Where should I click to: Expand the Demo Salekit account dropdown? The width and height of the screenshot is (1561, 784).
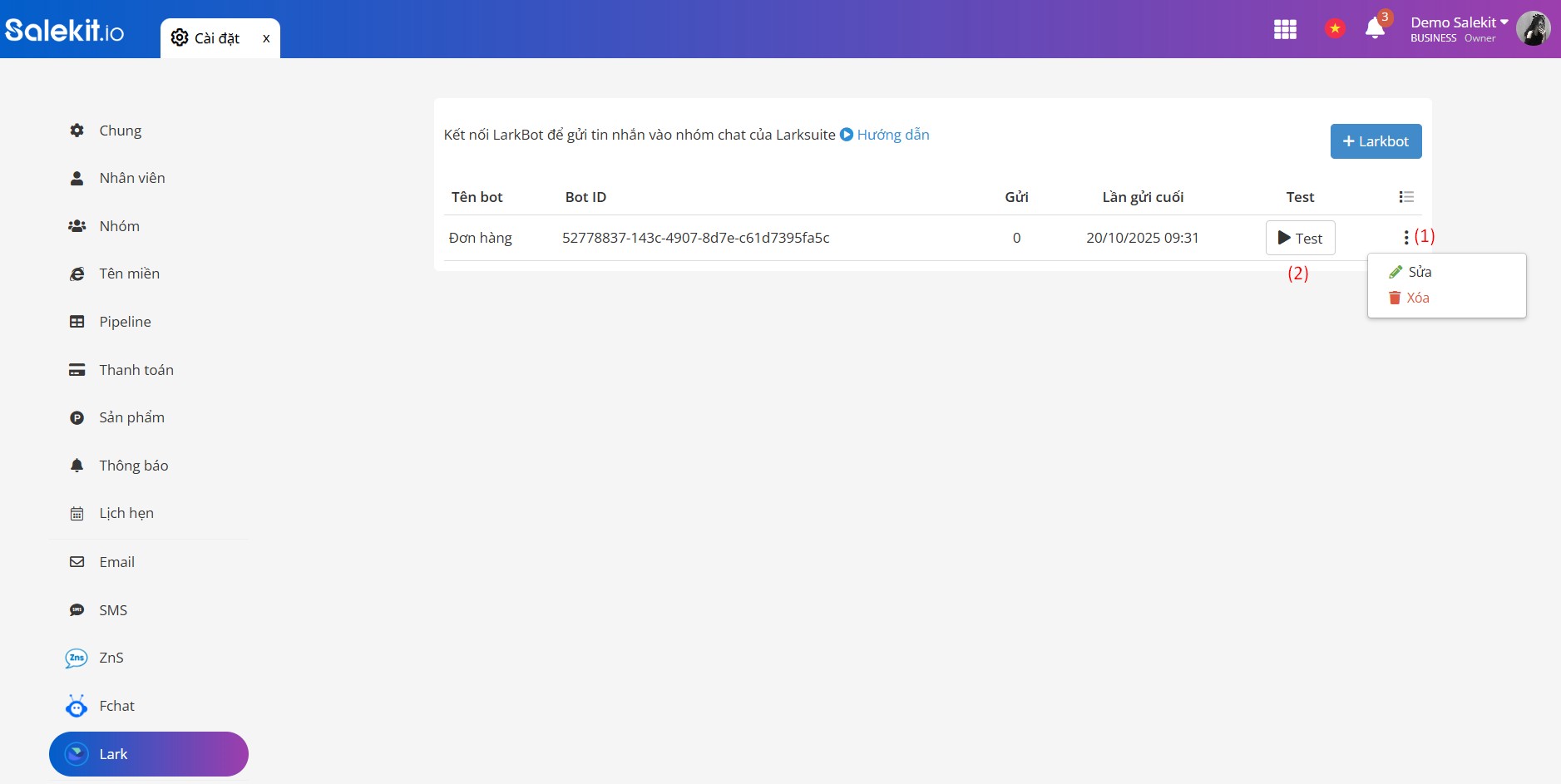1459,22
